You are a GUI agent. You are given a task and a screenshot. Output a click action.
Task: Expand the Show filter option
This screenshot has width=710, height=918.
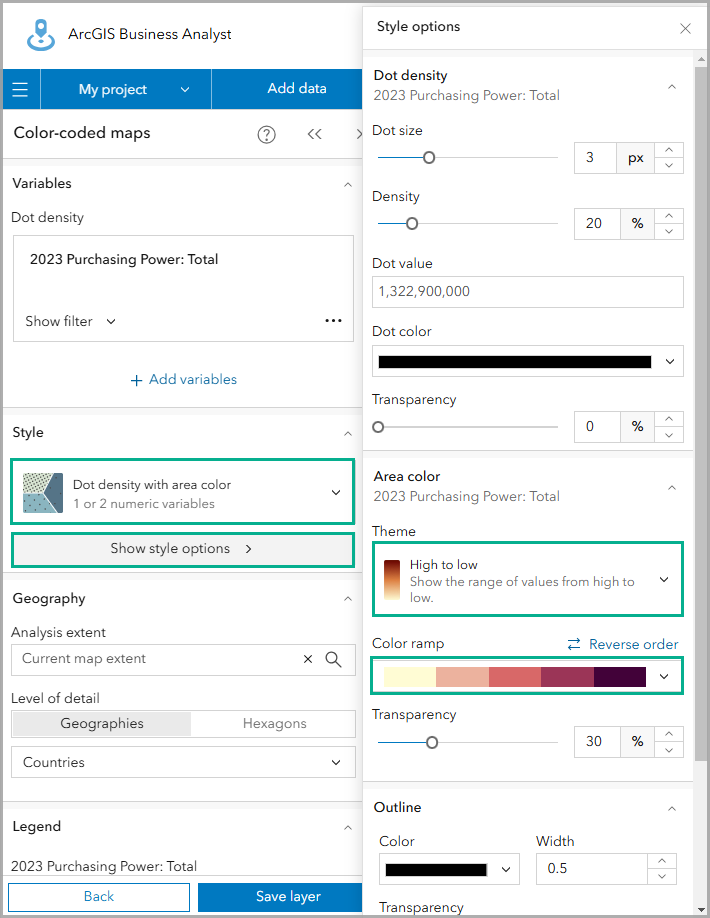pos(70,321)
